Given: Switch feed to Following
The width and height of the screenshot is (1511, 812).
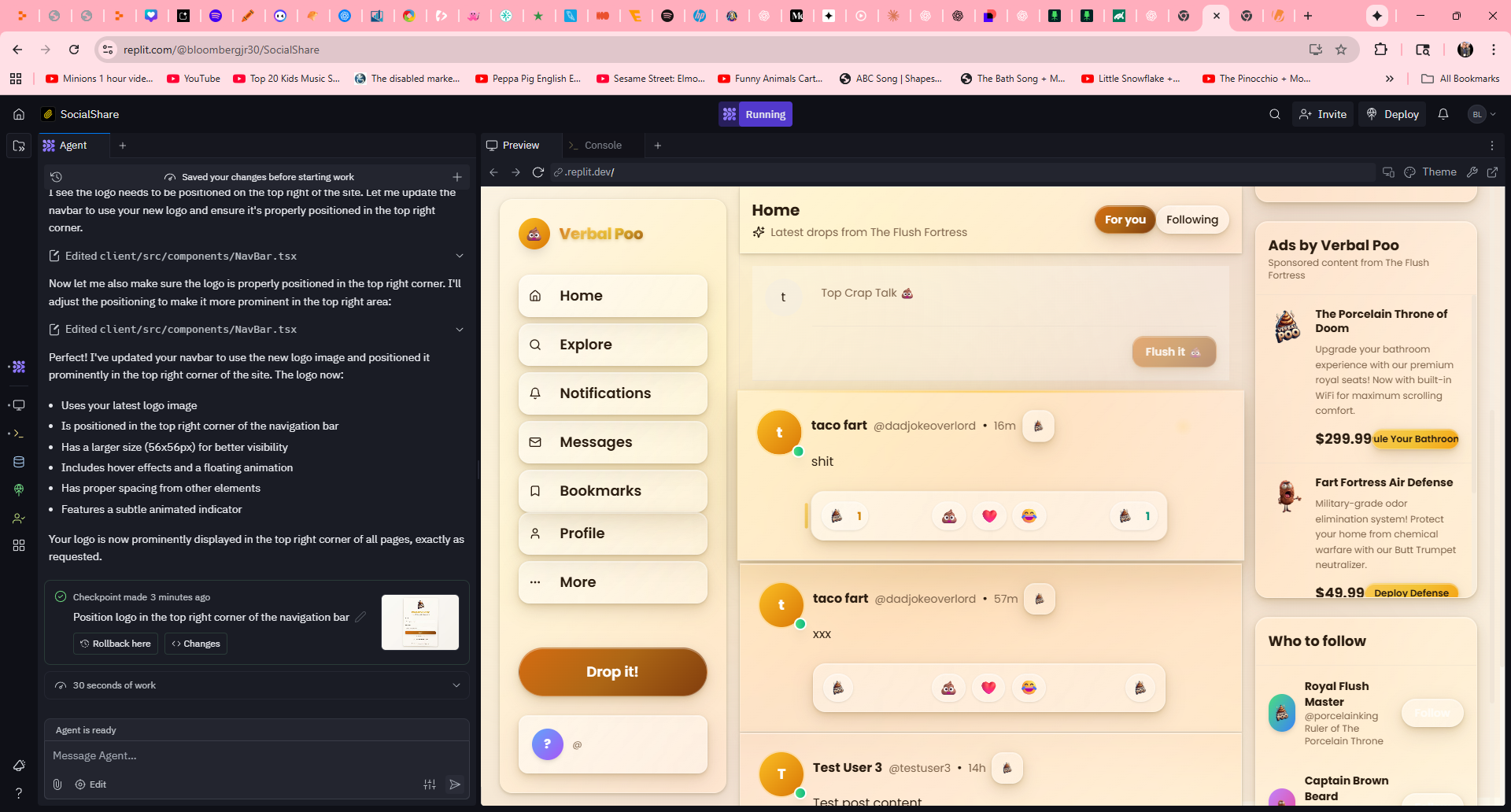Looking at the screenshot, I should click(1191, 220).
